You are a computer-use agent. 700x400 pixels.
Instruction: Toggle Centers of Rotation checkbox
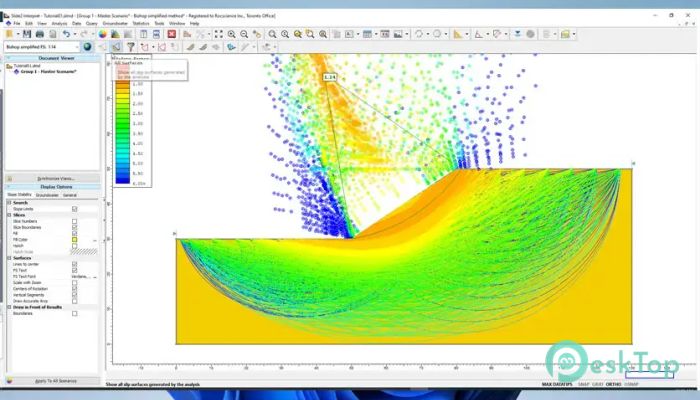coord(75,289)
